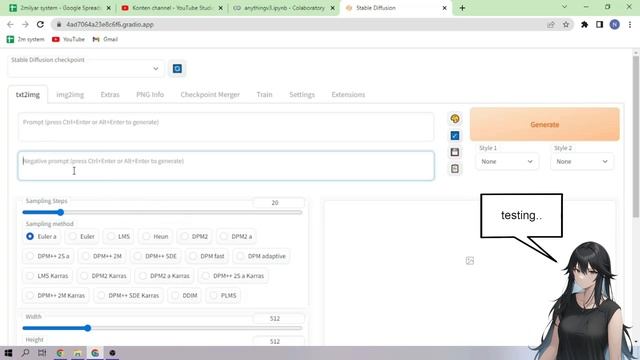Switch to the Checkpoint Merger tab
The image size is (640, 360).
click(210, 95)
